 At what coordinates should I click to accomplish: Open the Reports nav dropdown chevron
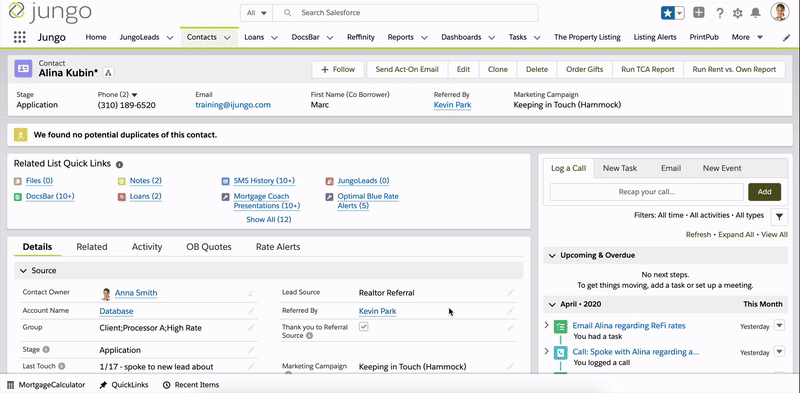(424, 38)
